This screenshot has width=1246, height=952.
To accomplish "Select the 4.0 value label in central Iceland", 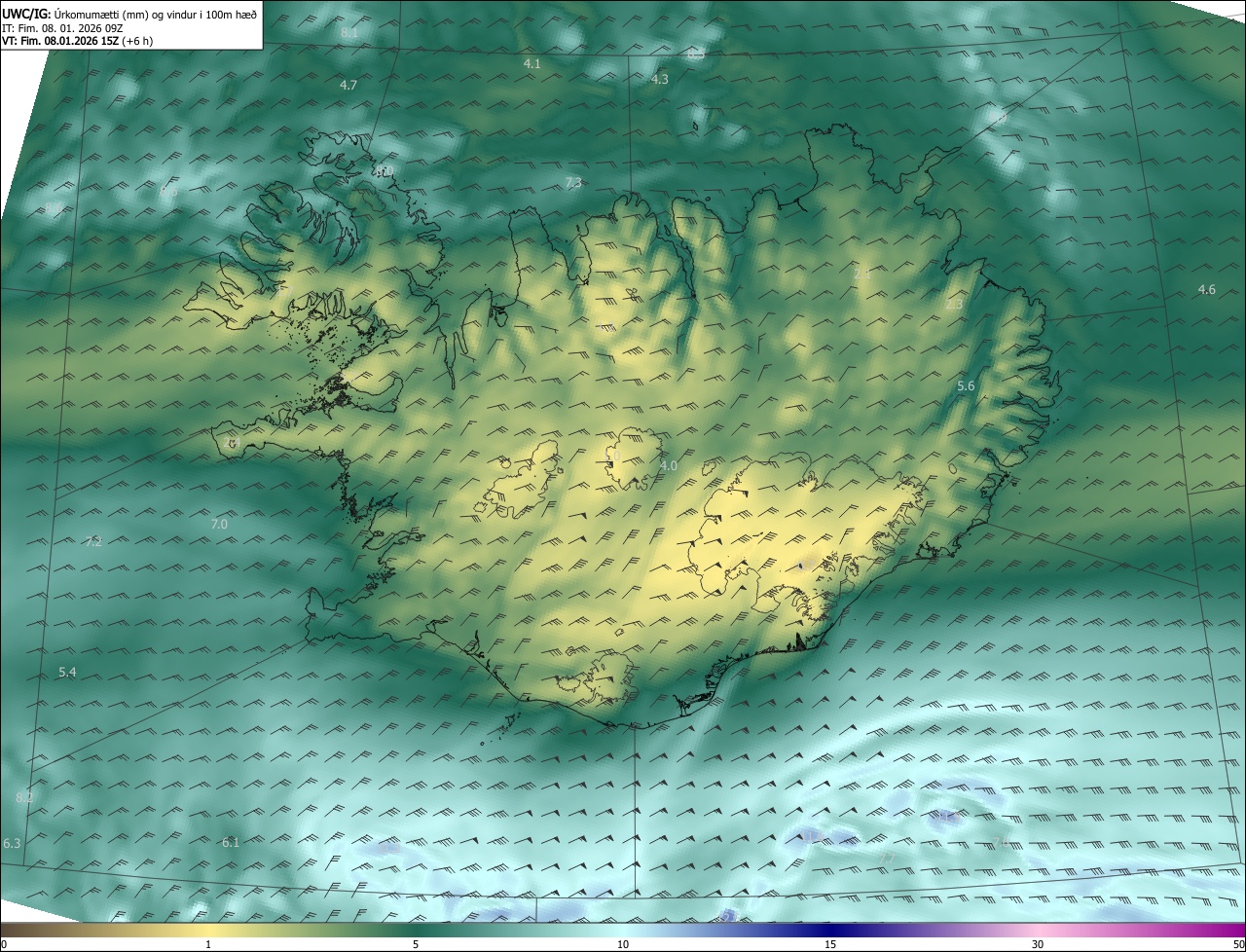I will pyautogui.click(x=669, y=466).
